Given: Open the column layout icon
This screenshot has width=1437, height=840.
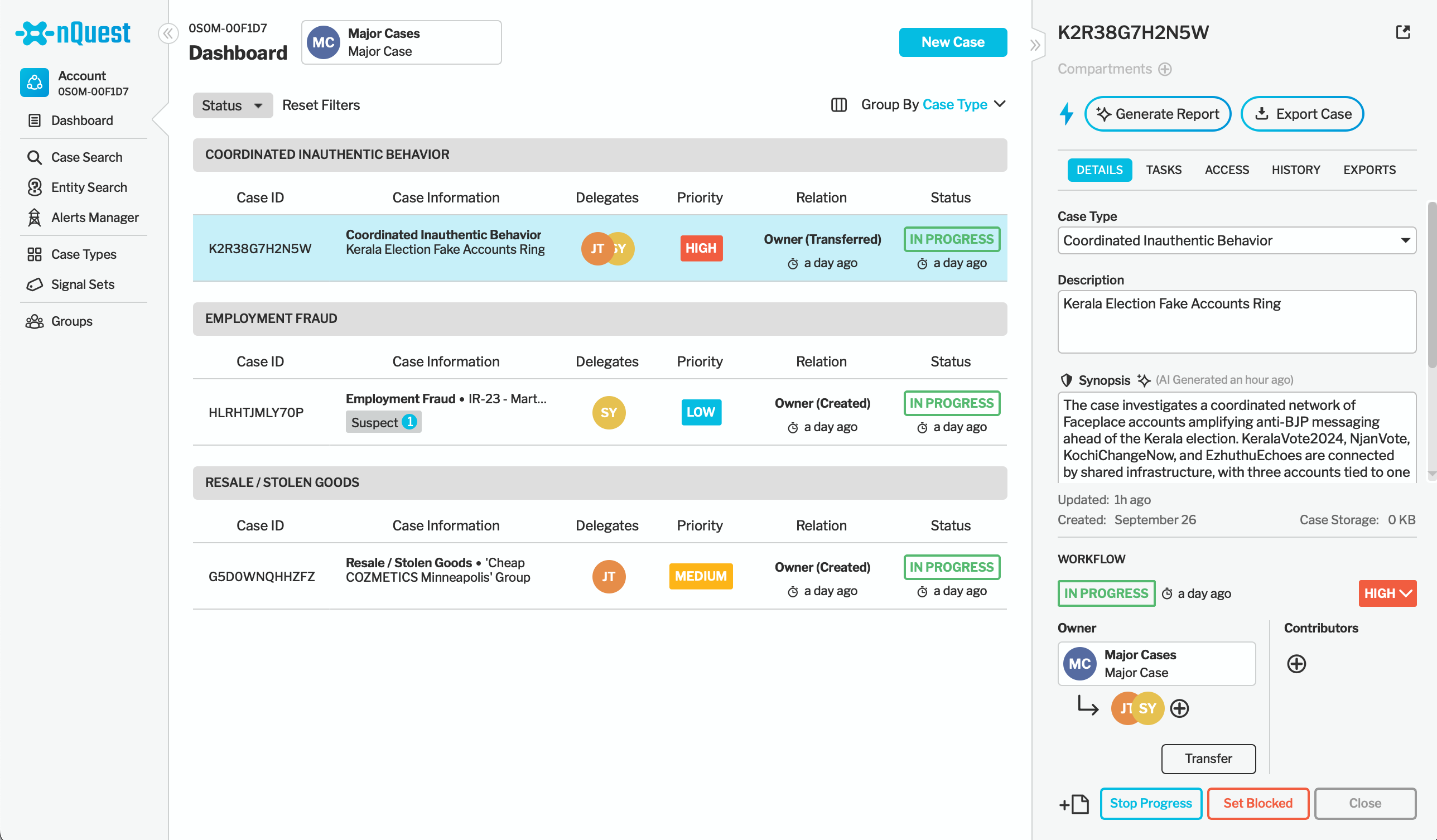Looking at the screenshot, I should [x=838, y=105].
